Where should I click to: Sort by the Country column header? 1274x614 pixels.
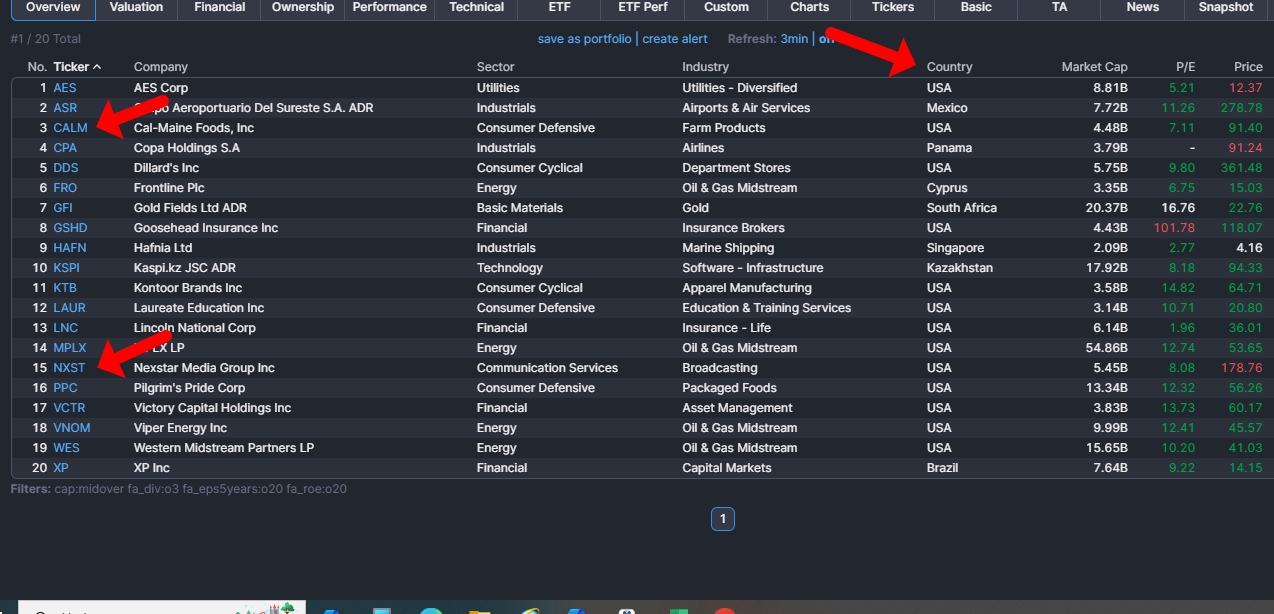click(949, 67)
